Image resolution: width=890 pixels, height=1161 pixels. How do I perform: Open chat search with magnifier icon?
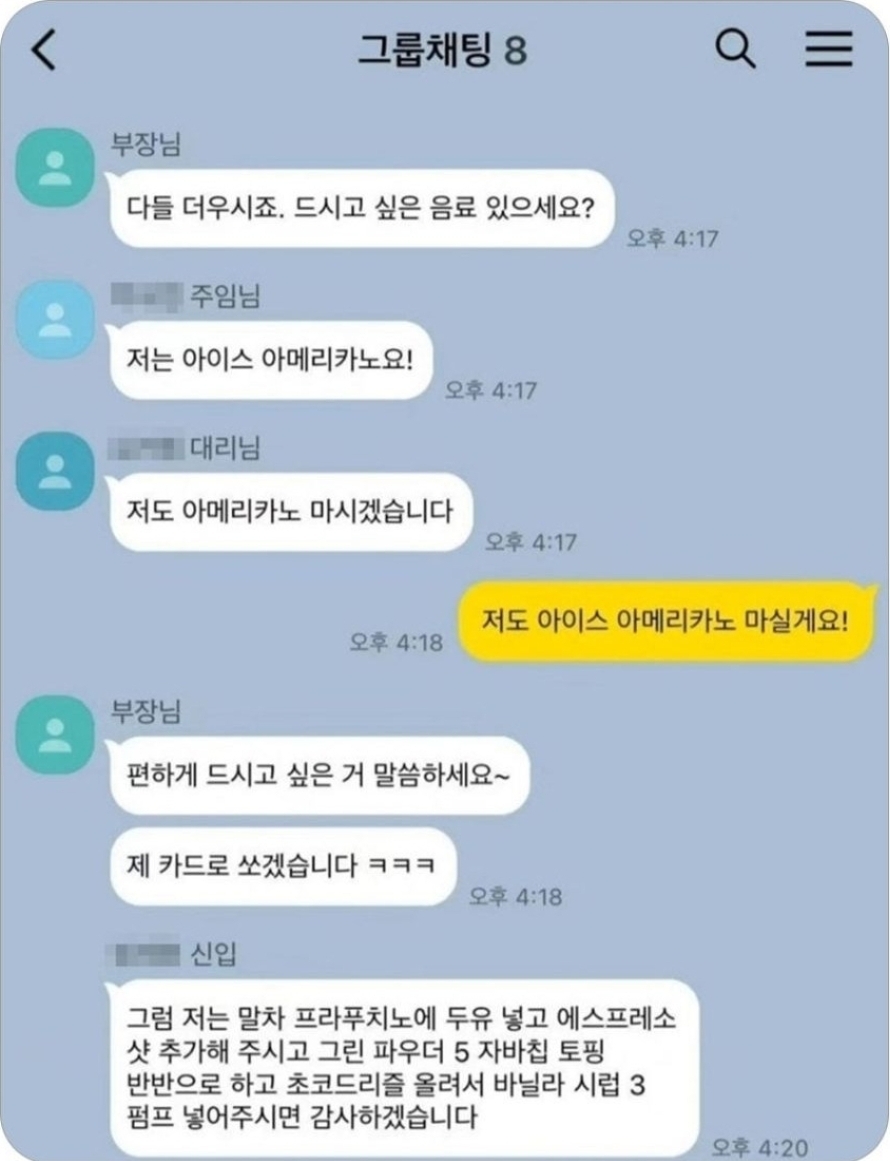pos(735,49)
